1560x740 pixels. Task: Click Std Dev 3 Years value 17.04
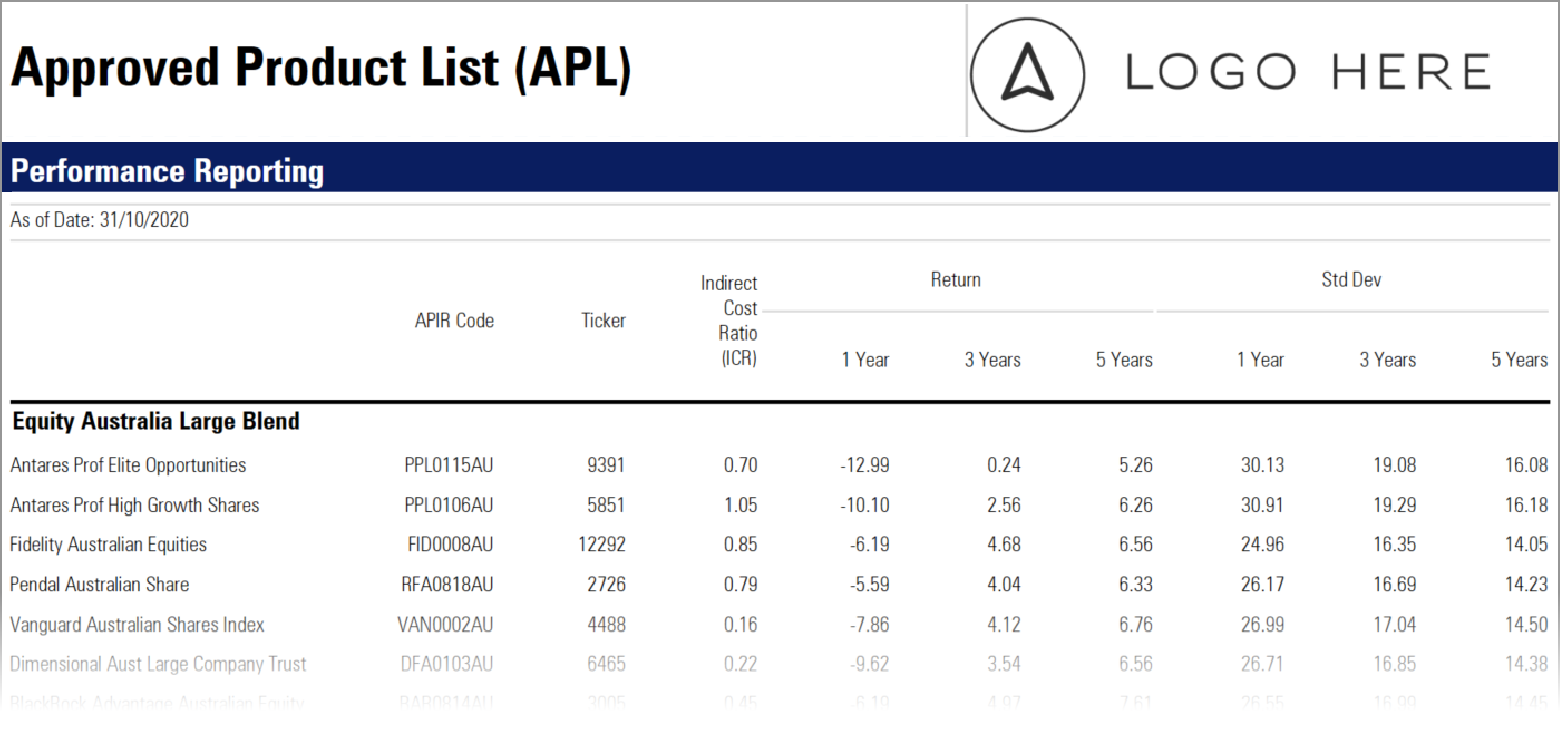tap(1395, 625)
